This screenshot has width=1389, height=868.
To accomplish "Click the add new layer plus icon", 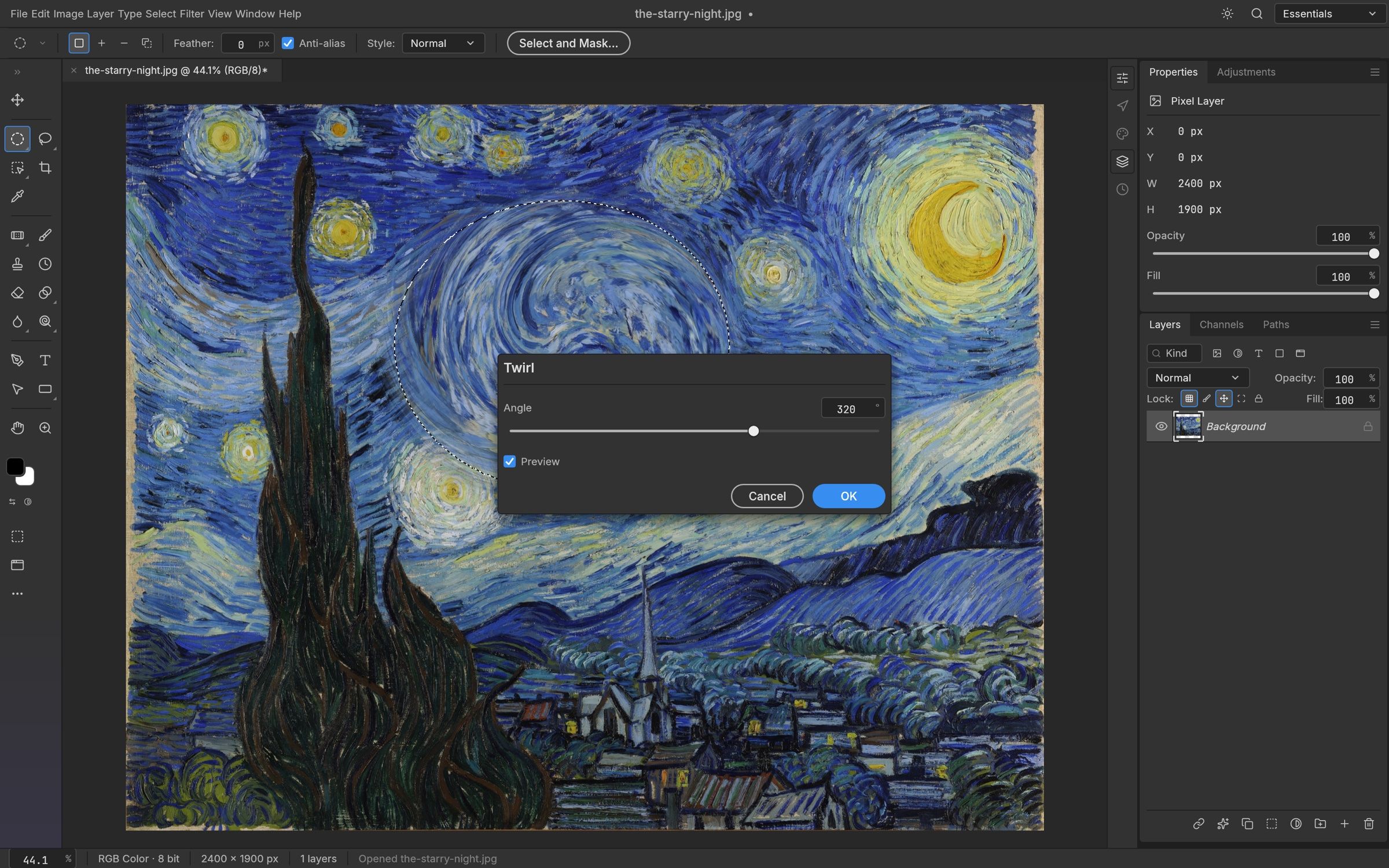I will point(1344,823).
